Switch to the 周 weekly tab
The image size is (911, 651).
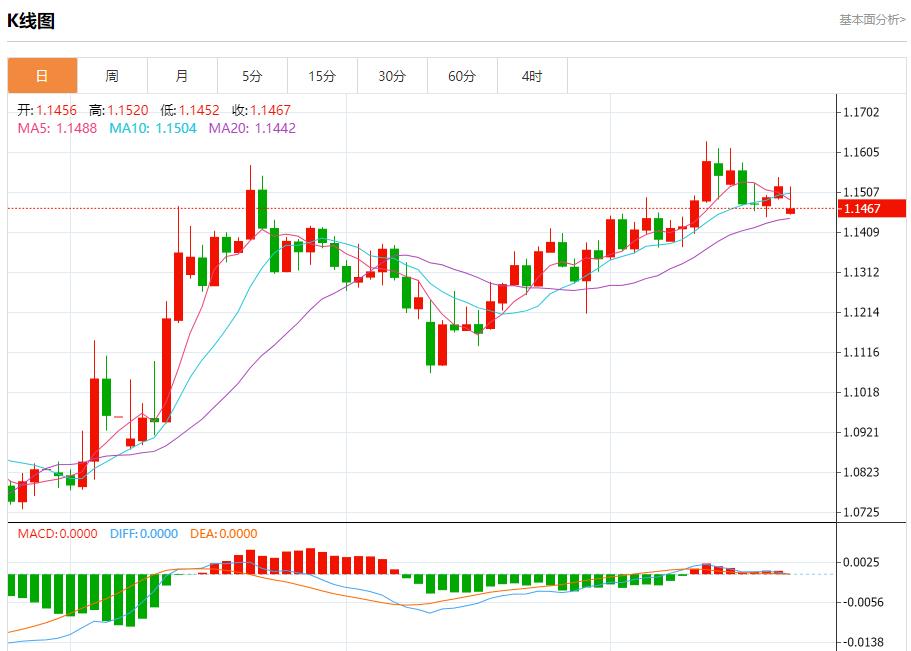[112, 76]
